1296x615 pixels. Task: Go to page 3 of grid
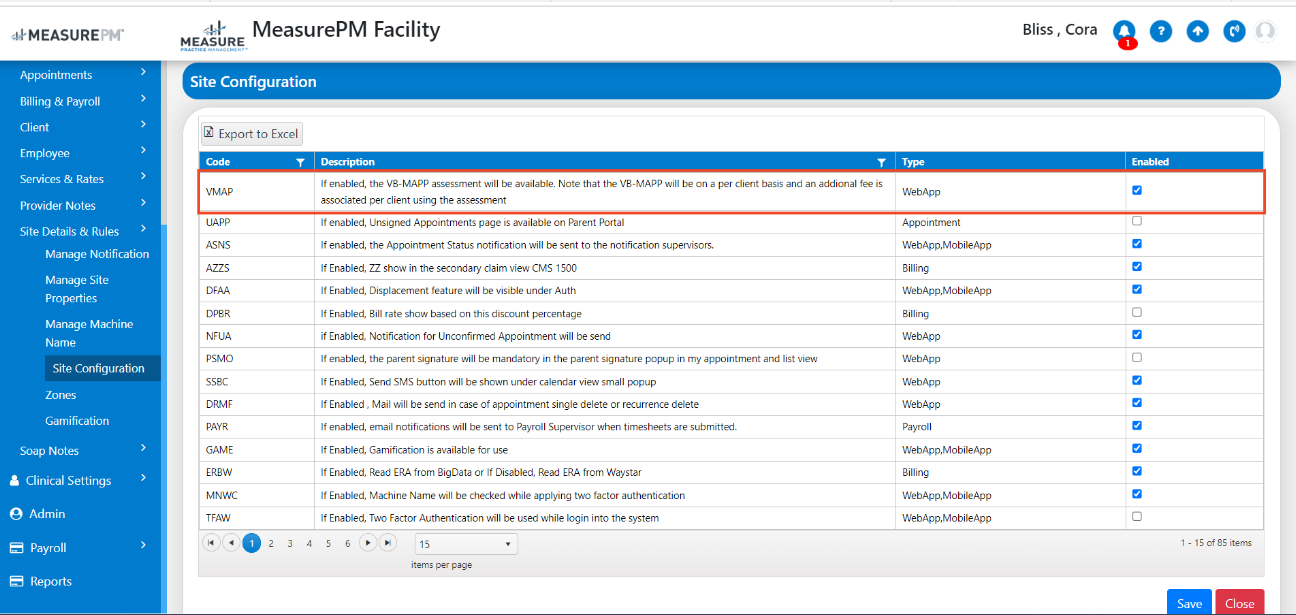click(x=290, y=544)
